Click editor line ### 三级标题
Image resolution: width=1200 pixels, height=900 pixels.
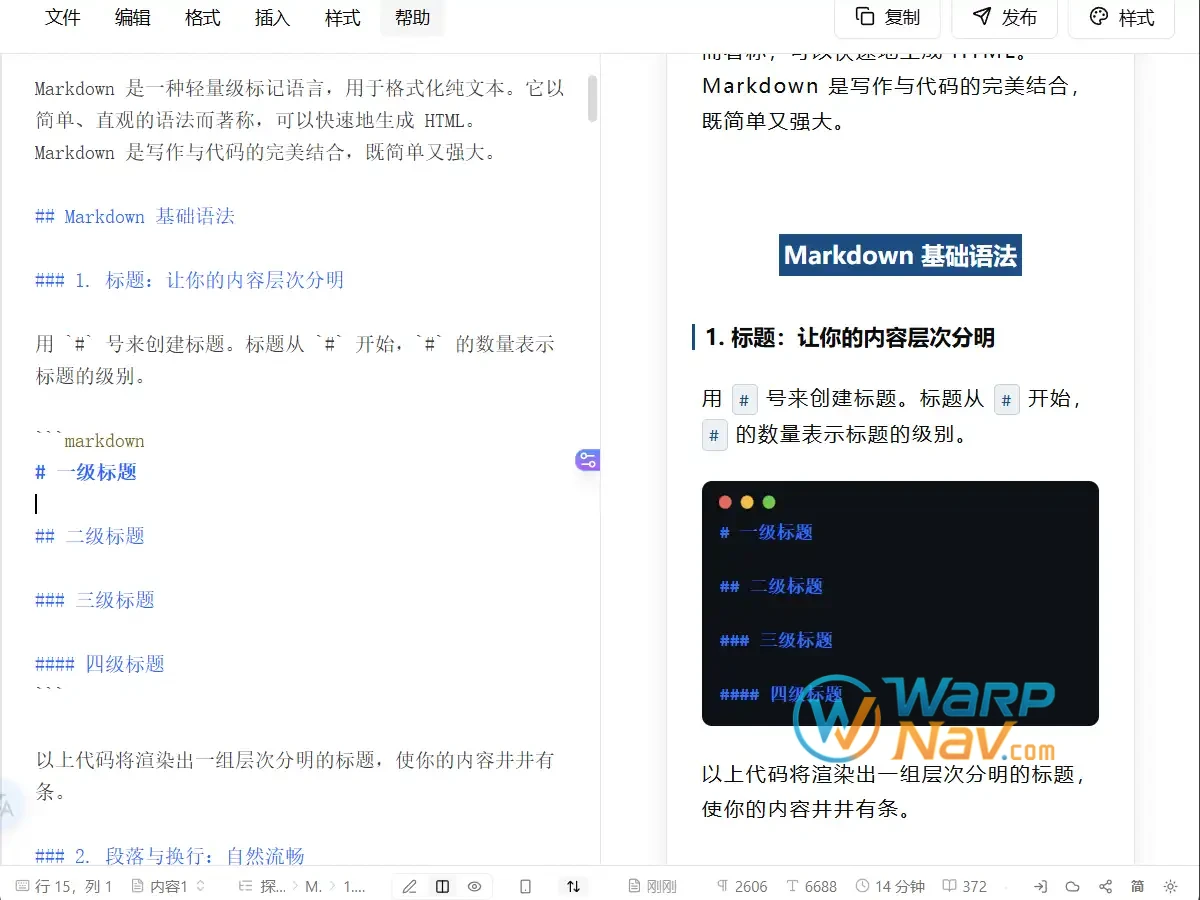pos(95,600)
